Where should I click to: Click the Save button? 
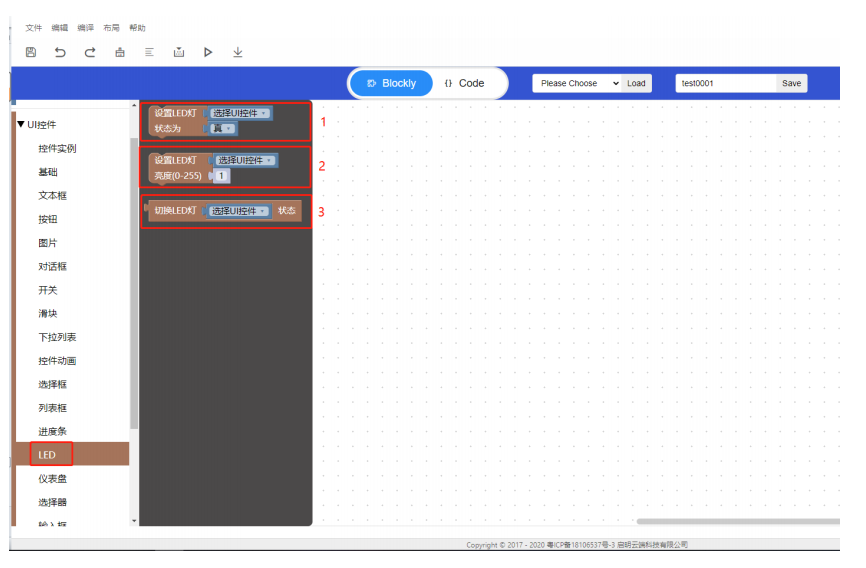tap(791, 83)
